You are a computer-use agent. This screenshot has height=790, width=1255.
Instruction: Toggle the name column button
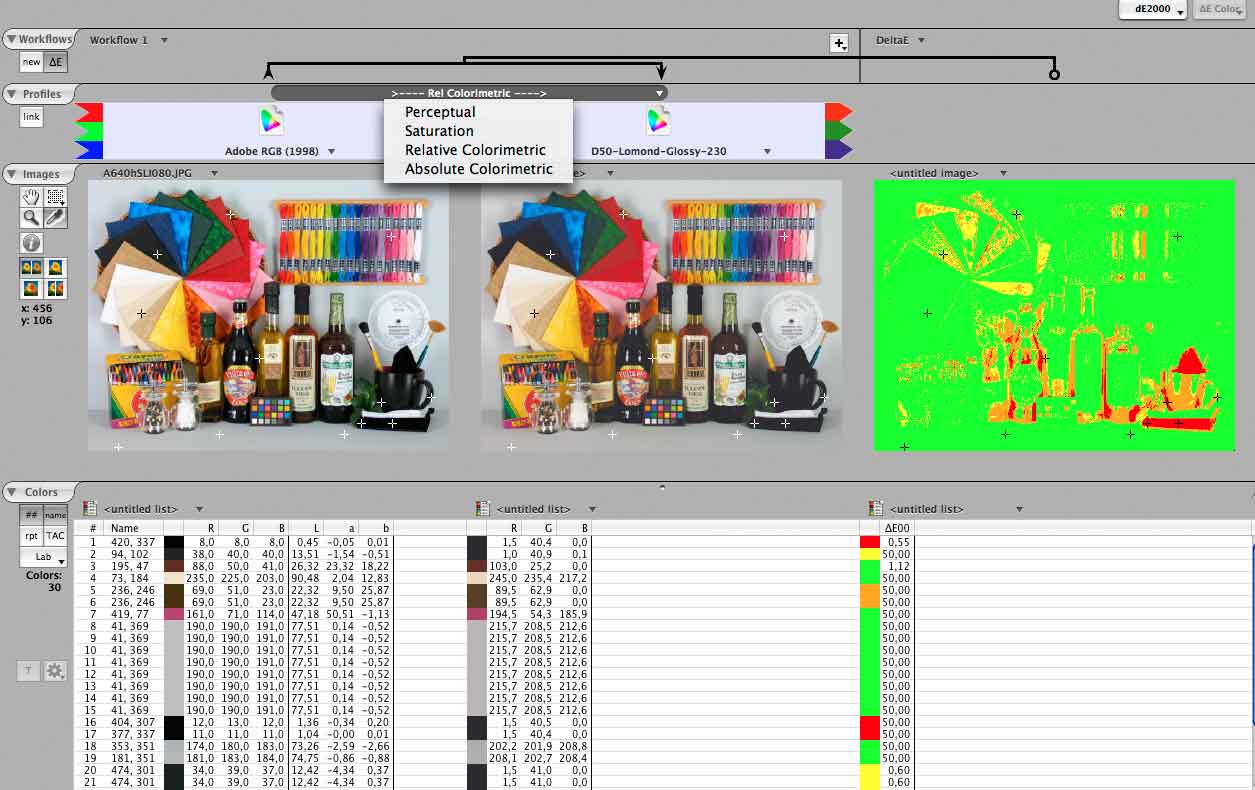[x=55, y=515]
